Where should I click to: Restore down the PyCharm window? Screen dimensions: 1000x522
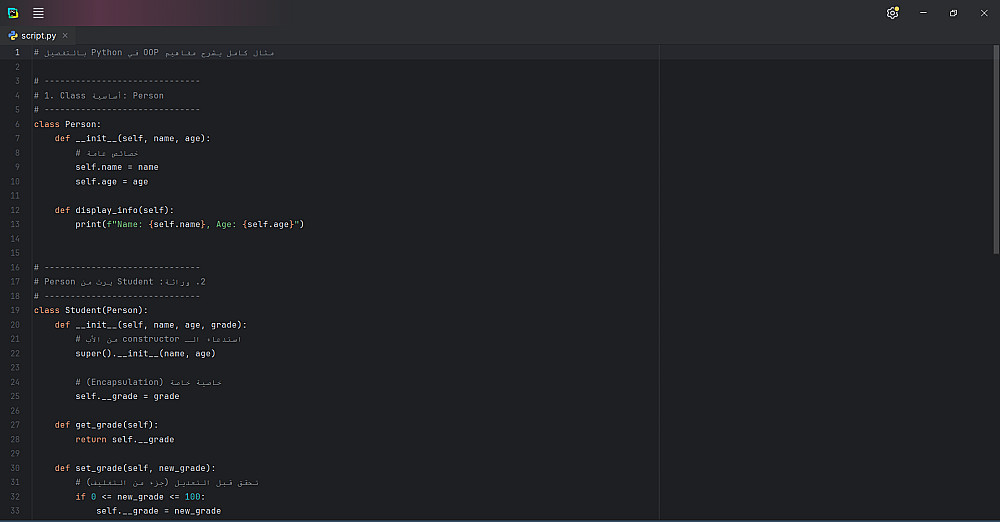pos(953,13)
